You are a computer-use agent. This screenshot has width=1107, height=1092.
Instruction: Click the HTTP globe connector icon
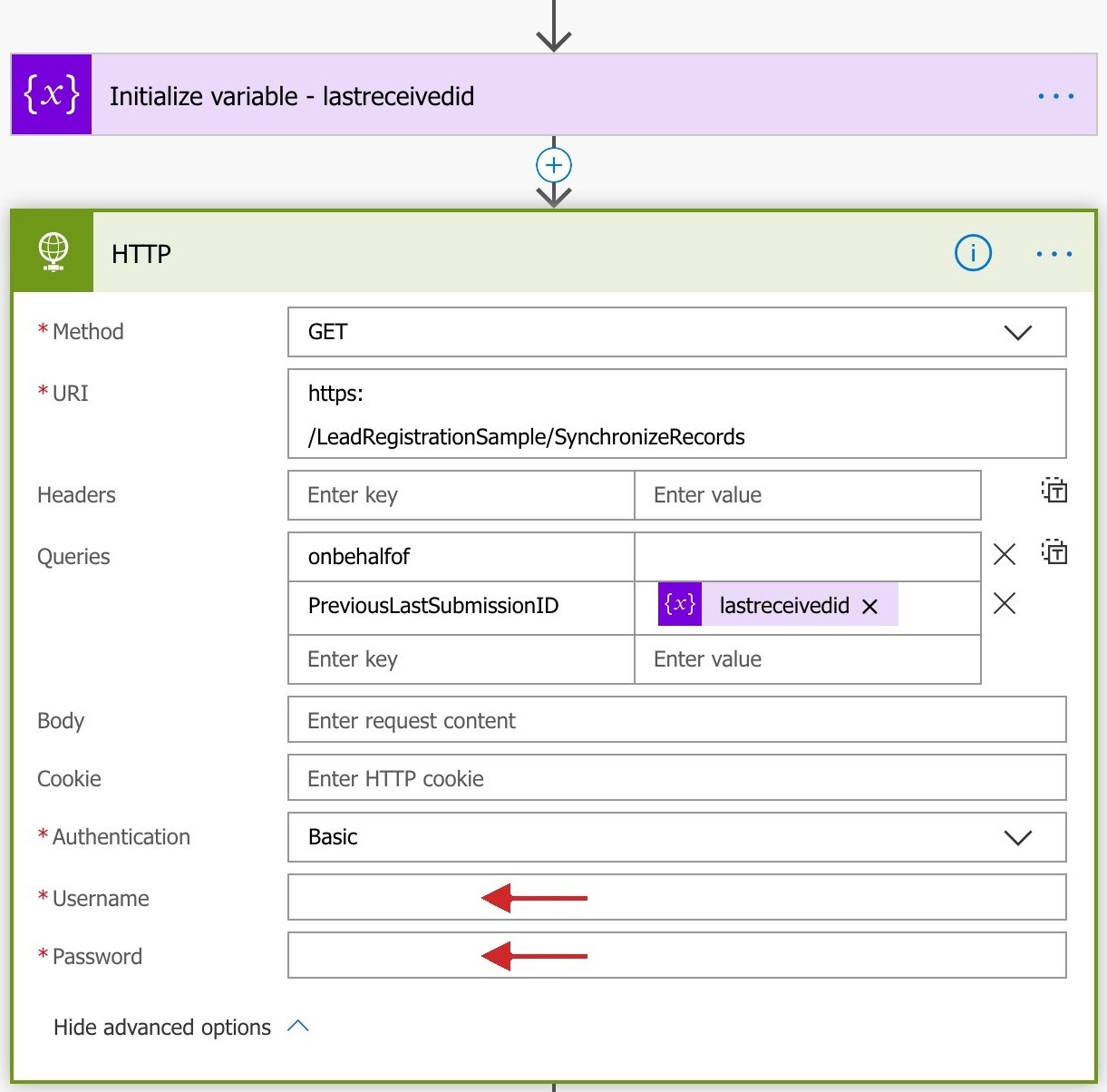click(x=53, y=252)
